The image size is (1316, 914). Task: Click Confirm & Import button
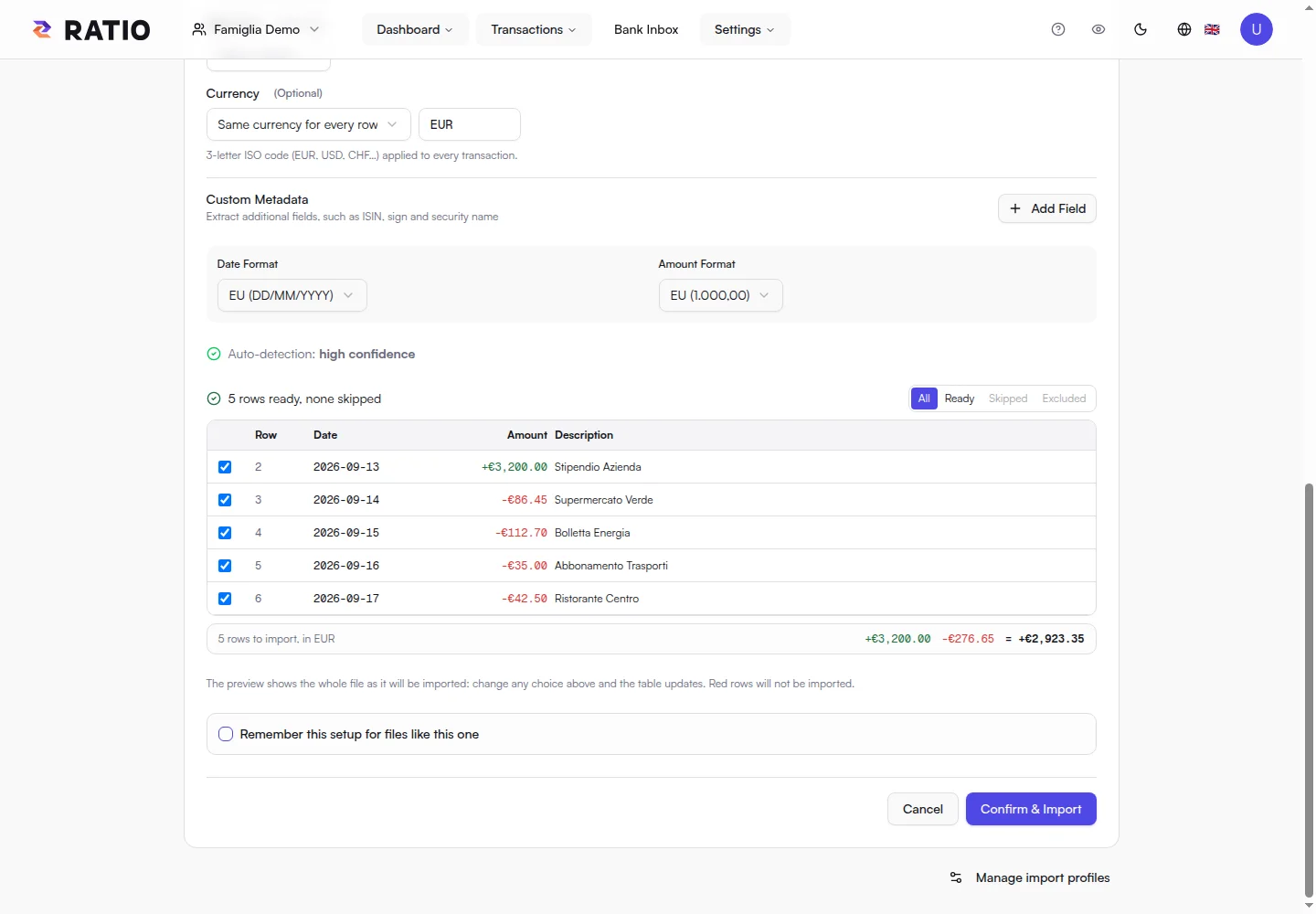coord(1031,809)
